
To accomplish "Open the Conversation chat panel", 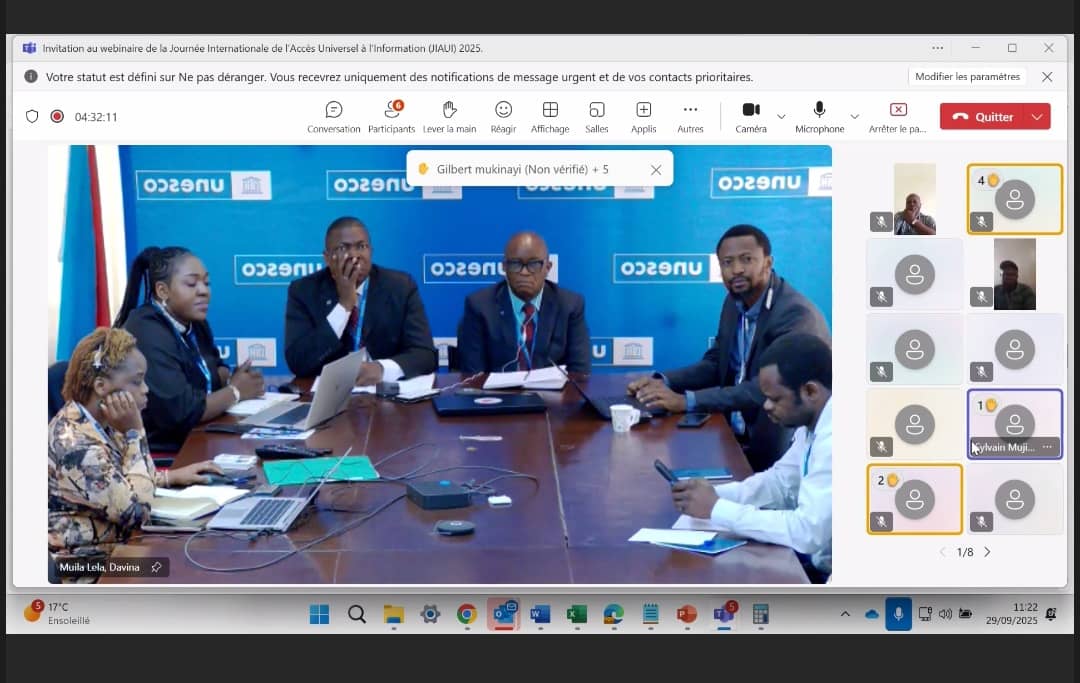I will point(333,116).
